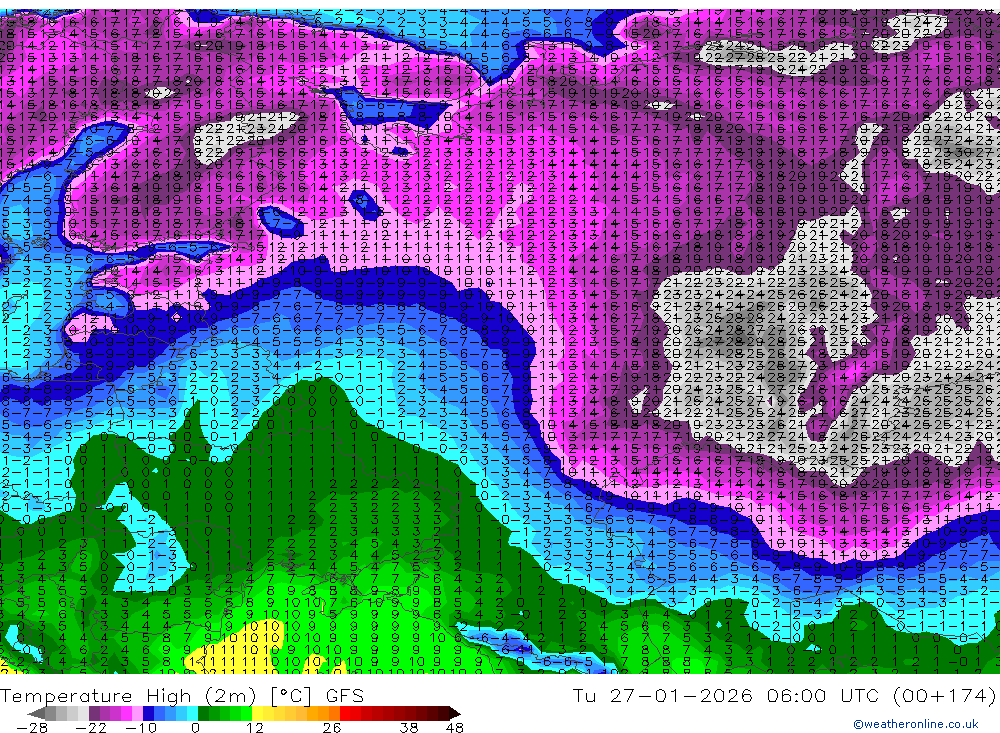1000x733 pixels.
Task: Click the gray left arrow of the legend
Action: [x=36, y=714]
